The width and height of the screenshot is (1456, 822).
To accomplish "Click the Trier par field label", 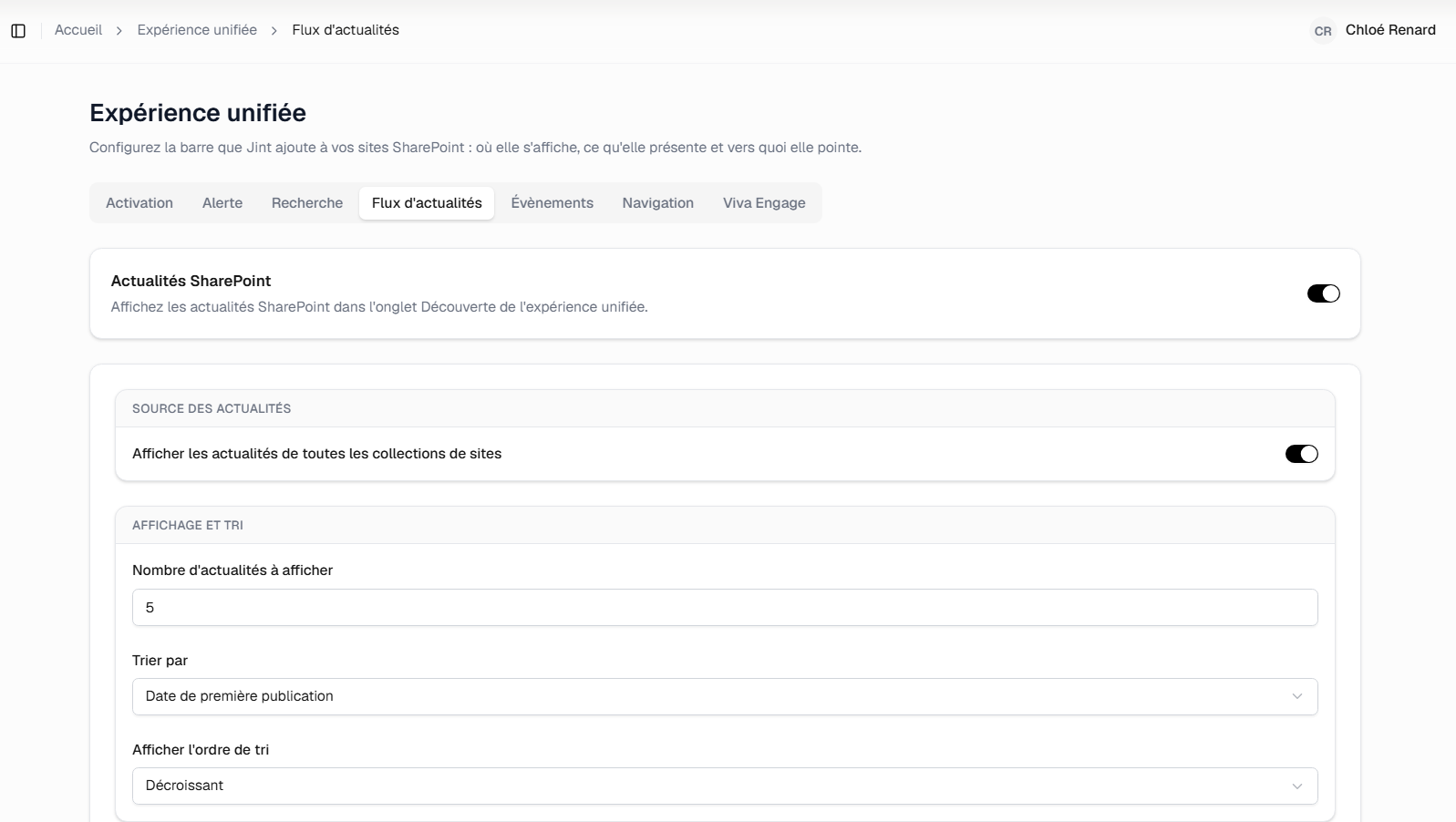I will tap(160, 661).
